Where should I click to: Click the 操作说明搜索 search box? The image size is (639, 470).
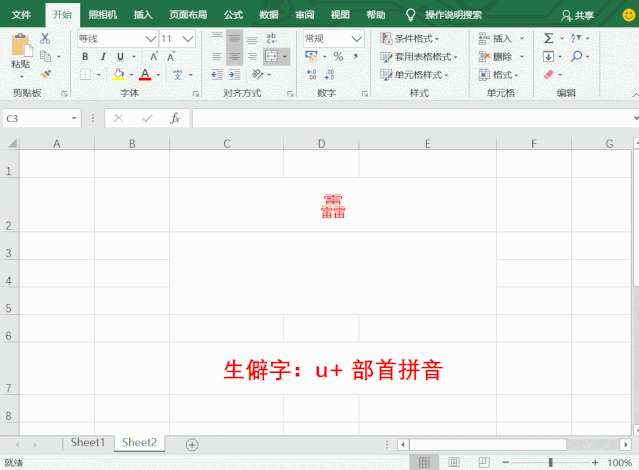point(453,15)
